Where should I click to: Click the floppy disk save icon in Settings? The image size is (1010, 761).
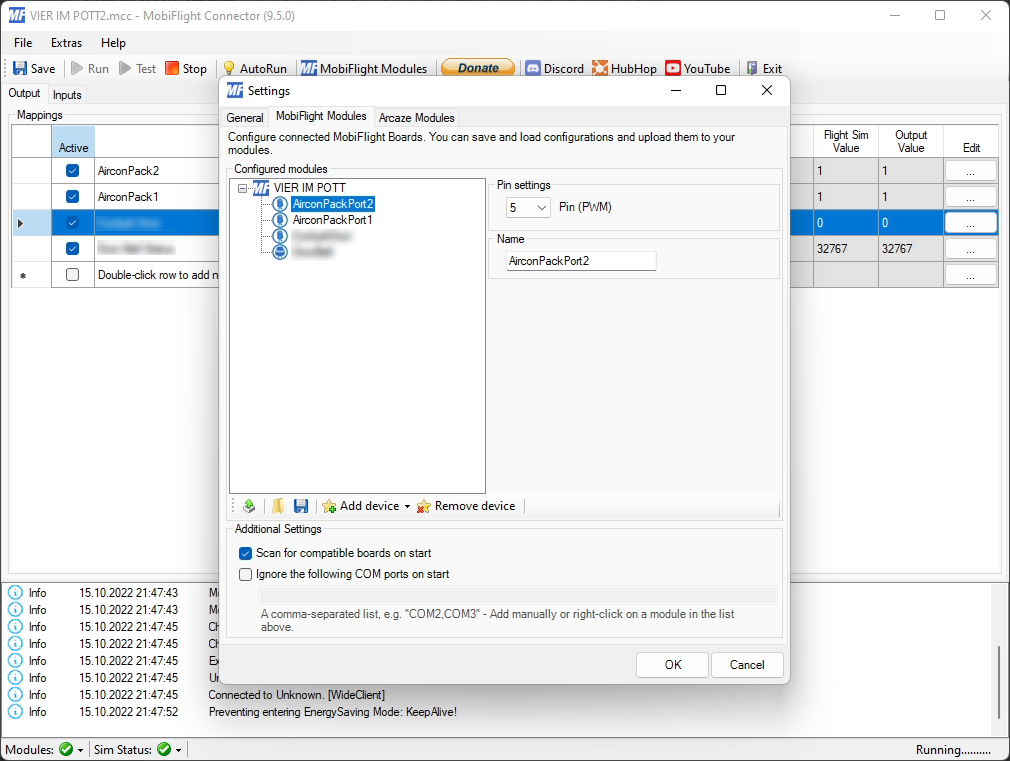click(301, 506)
